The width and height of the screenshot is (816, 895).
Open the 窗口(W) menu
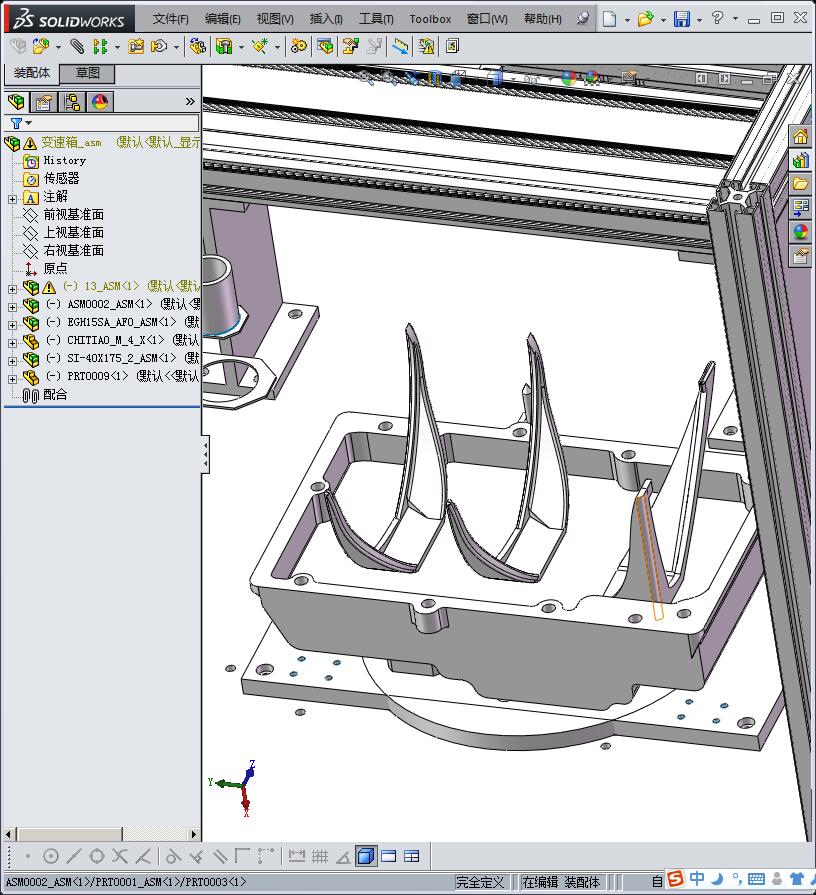(x=487, y=19)
